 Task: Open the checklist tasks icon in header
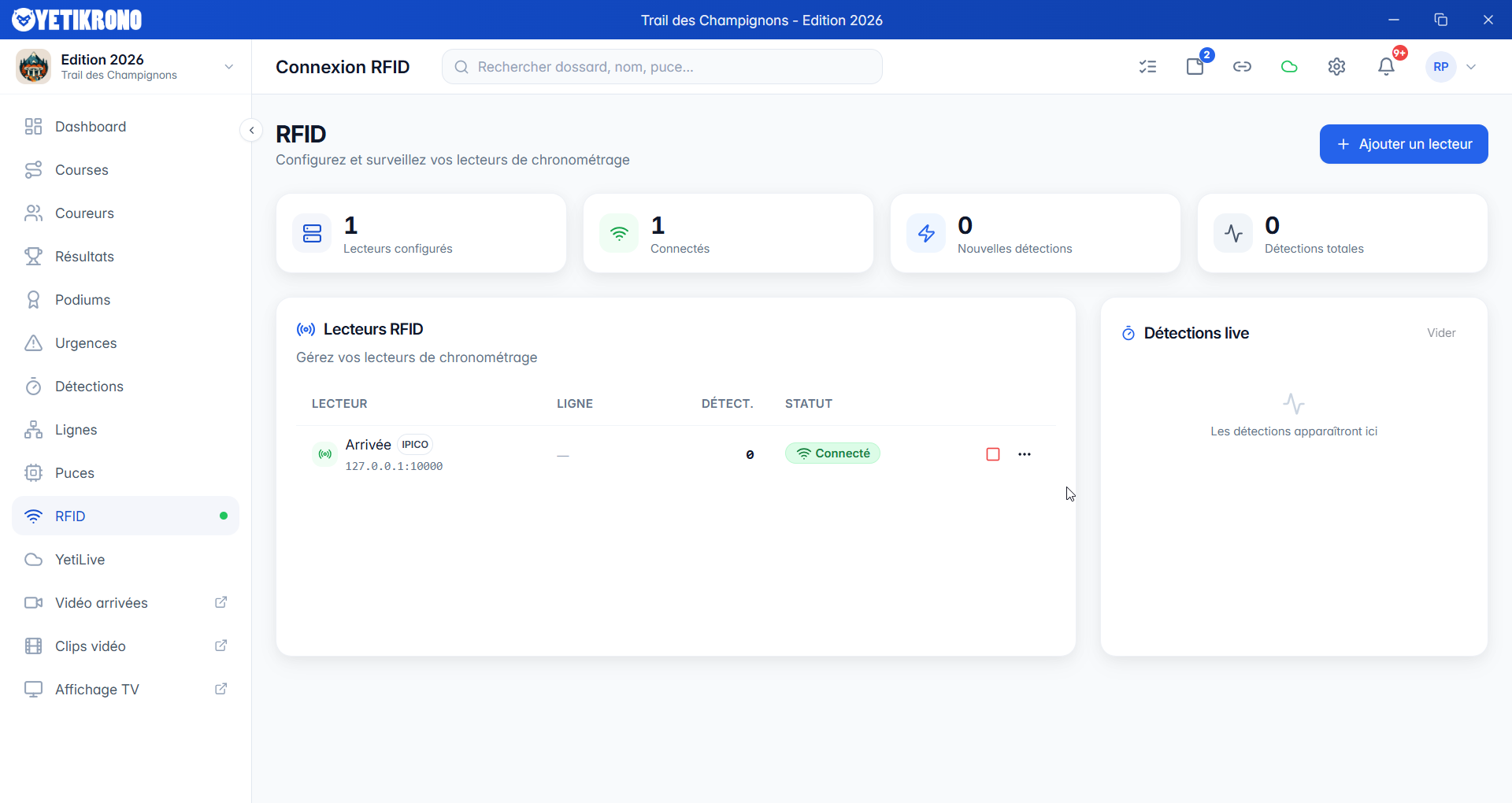(x=1147, y=67)
